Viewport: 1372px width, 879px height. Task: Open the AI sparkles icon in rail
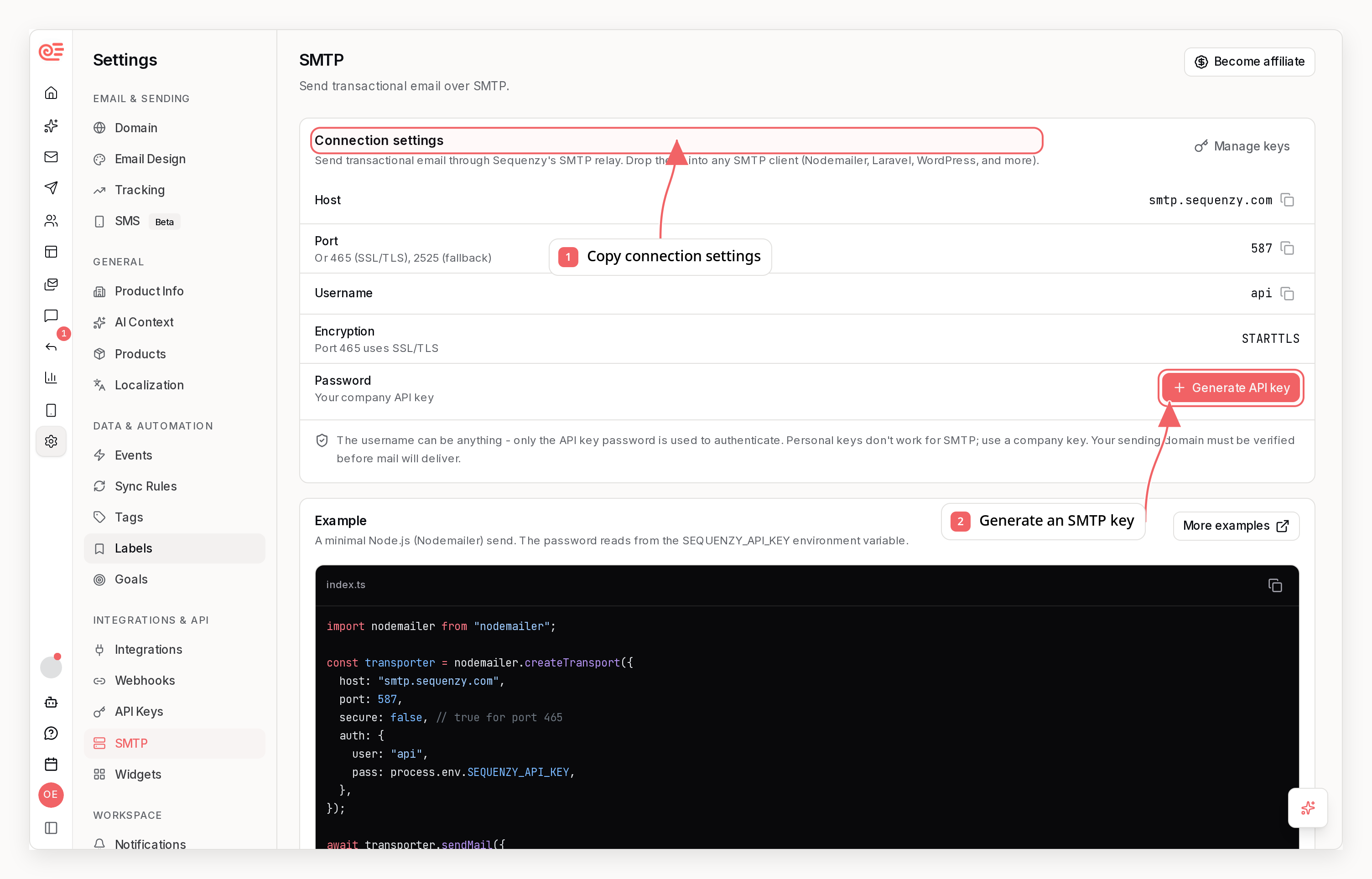coord(51,125)
